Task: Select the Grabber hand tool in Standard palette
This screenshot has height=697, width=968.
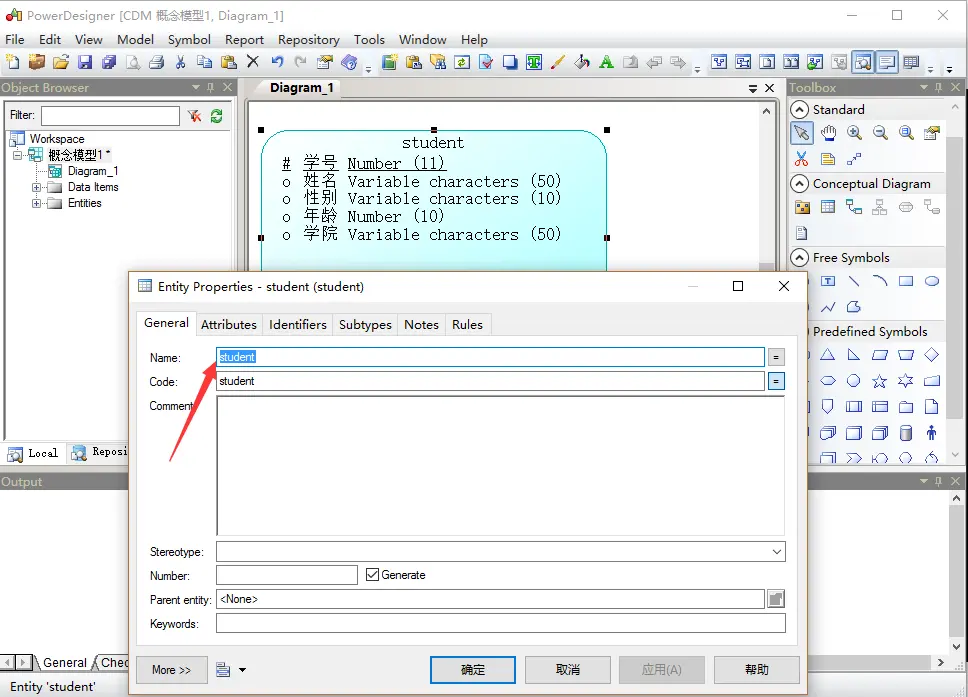Action: (829, 133)
